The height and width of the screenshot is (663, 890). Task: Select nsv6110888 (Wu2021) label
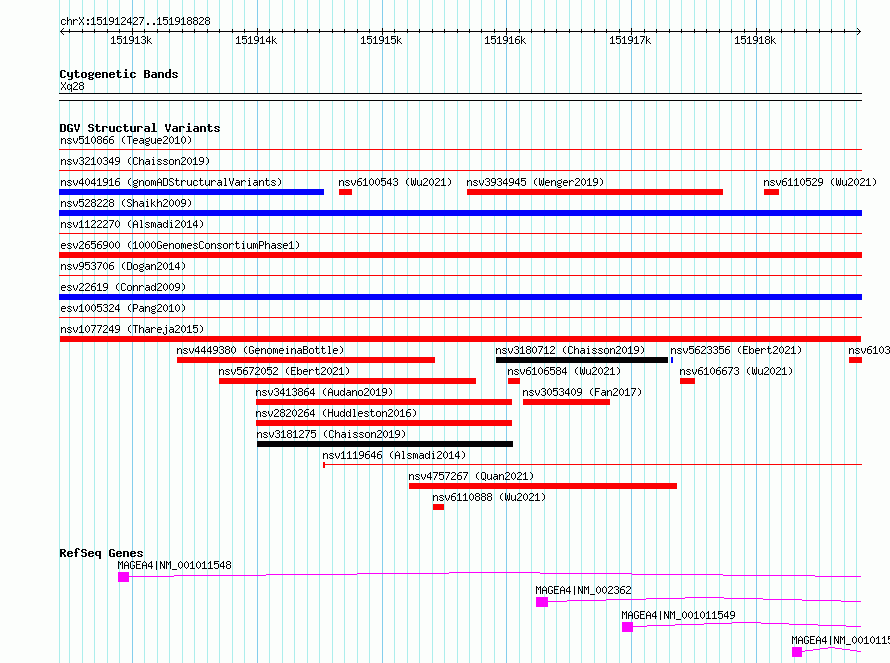click(489, 497)
